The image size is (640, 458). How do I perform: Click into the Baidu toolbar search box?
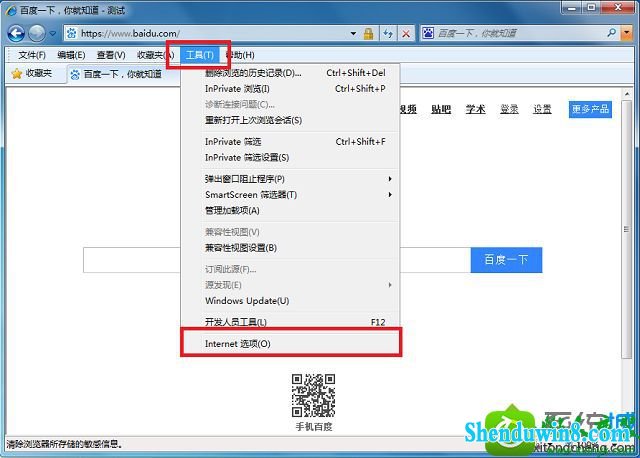[x=520, y=33]
